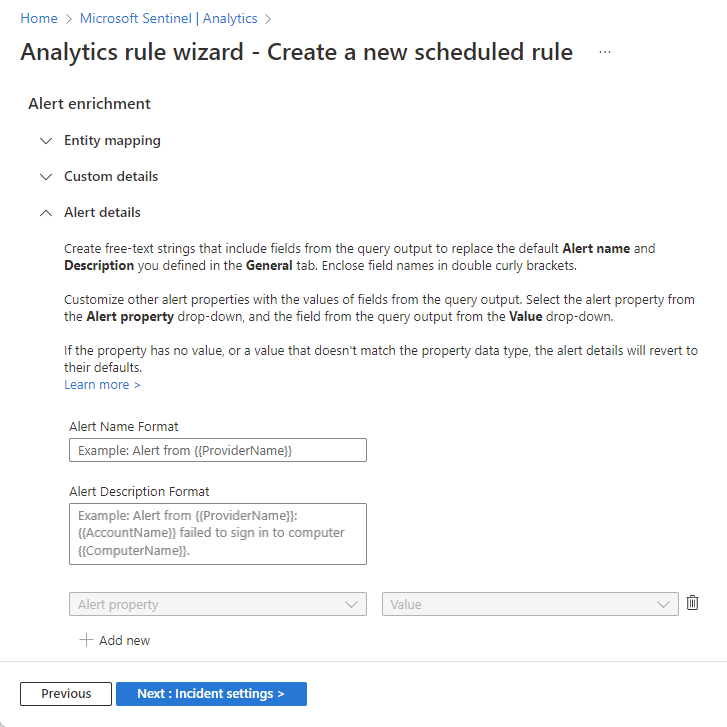Screen dimensions: 727x727
Task: Click the Alert Name Format field
Action: point(218,450)
